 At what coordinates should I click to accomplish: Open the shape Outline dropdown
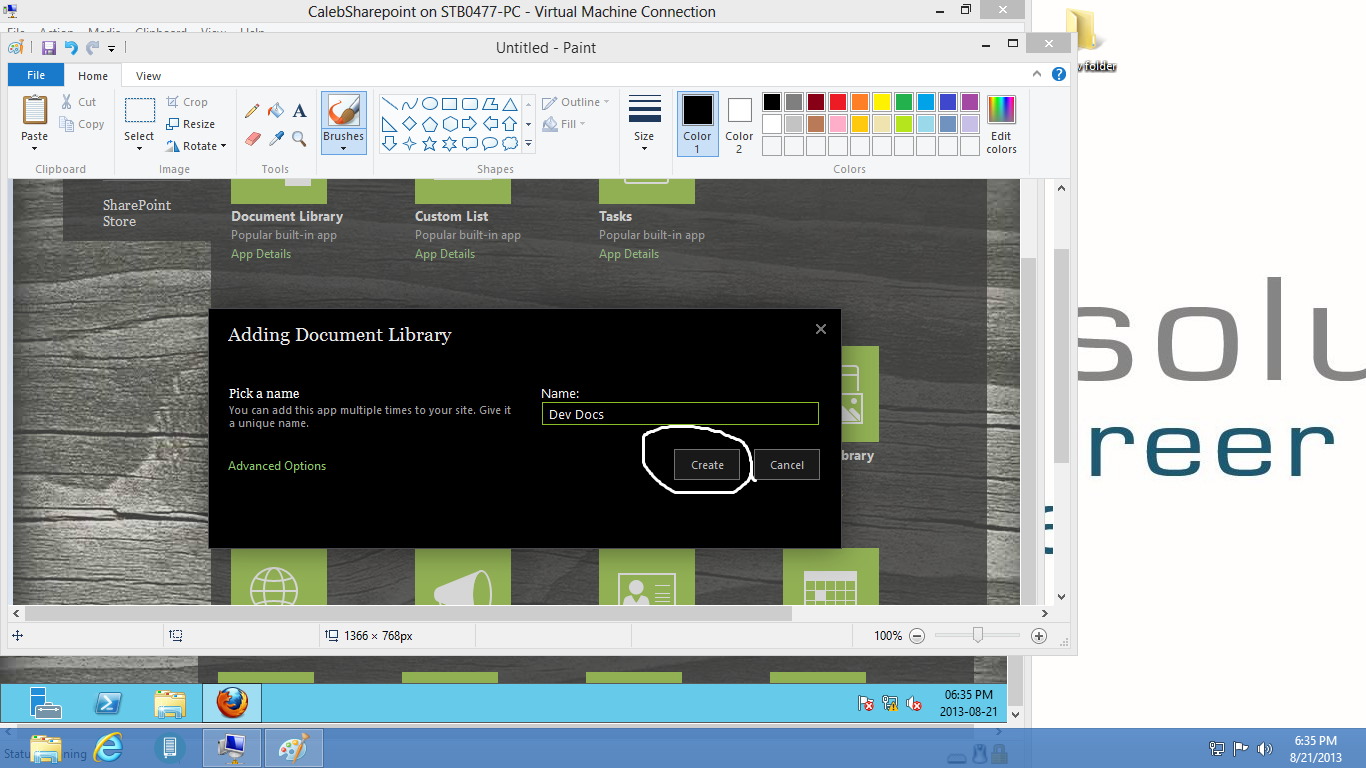[576, 102]
